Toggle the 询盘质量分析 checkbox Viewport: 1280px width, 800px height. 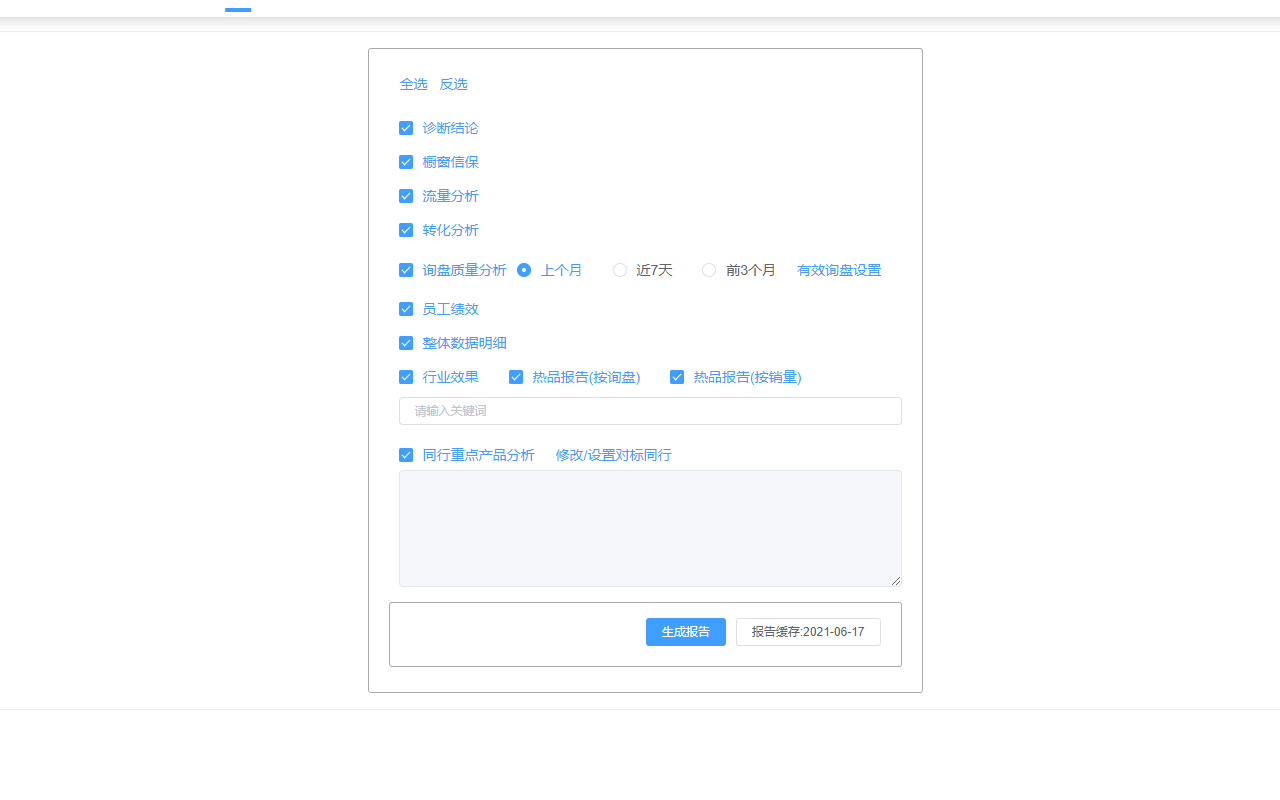coord(406,270)
